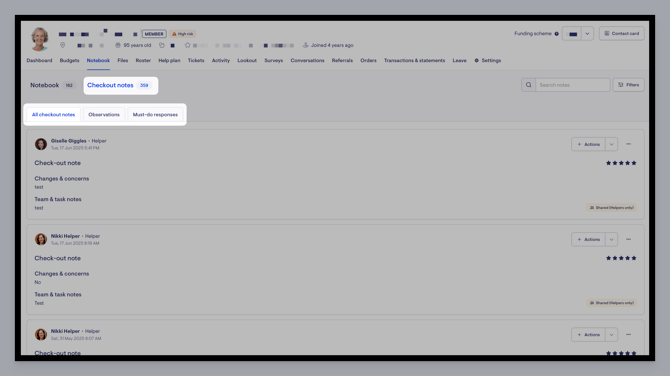Select the 'Tue, 17 Jun 2025 5:41 PM' timestamp
The height and width of the screenshot is (376, 670).
(x=75, y=148)
